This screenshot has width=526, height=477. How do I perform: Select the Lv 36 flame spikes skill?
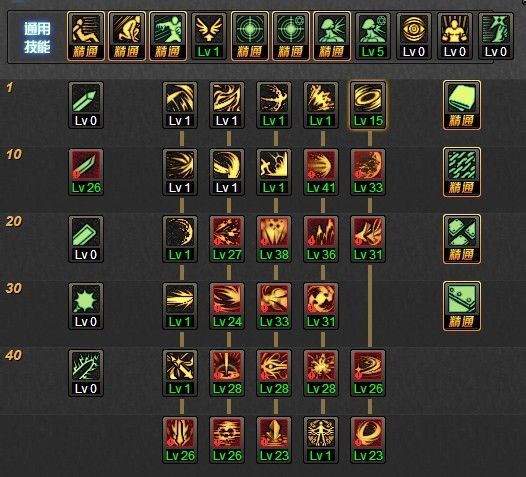click(321, 239)
